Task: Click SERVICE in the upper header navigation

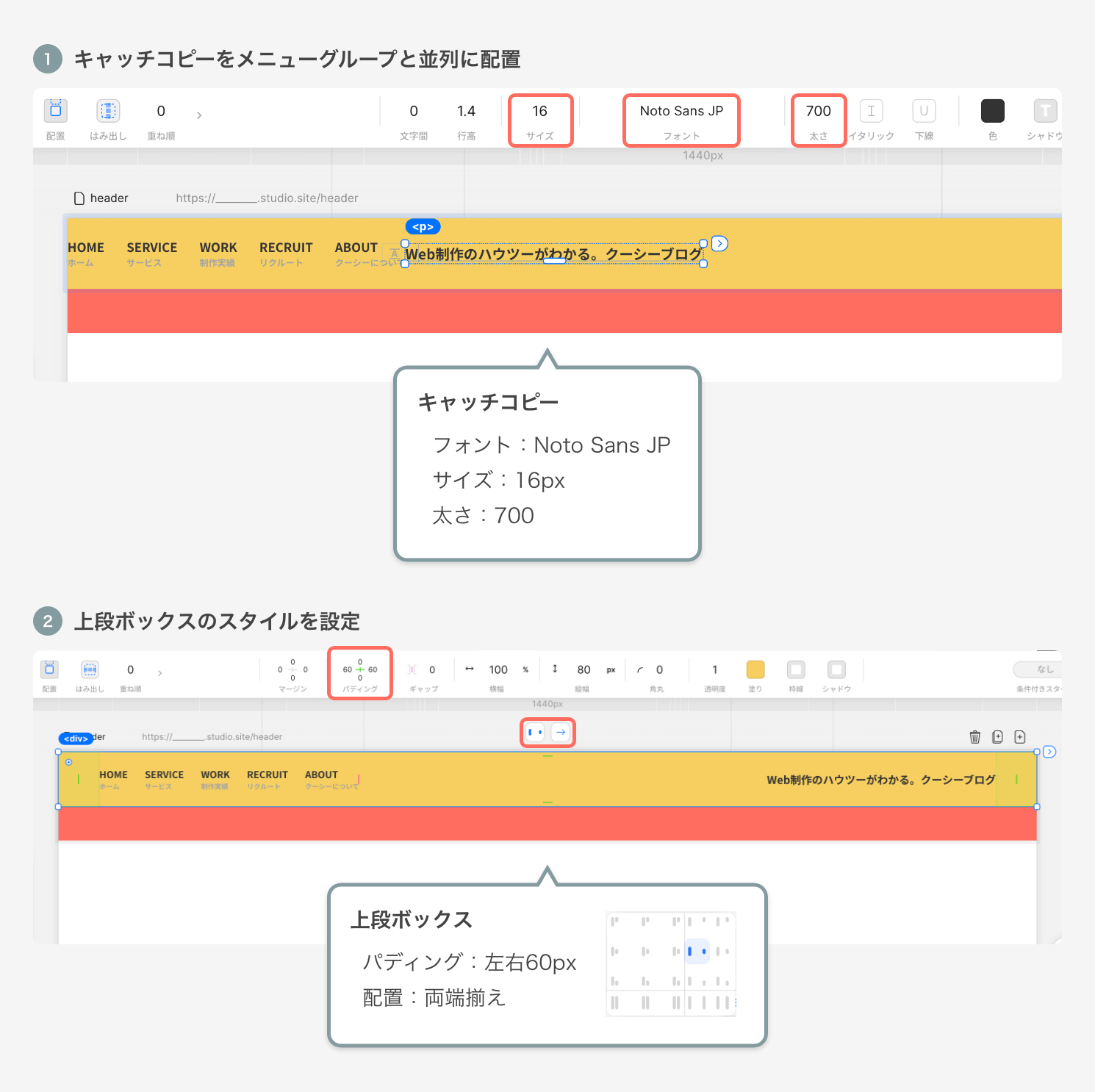Action: (152, 248)
